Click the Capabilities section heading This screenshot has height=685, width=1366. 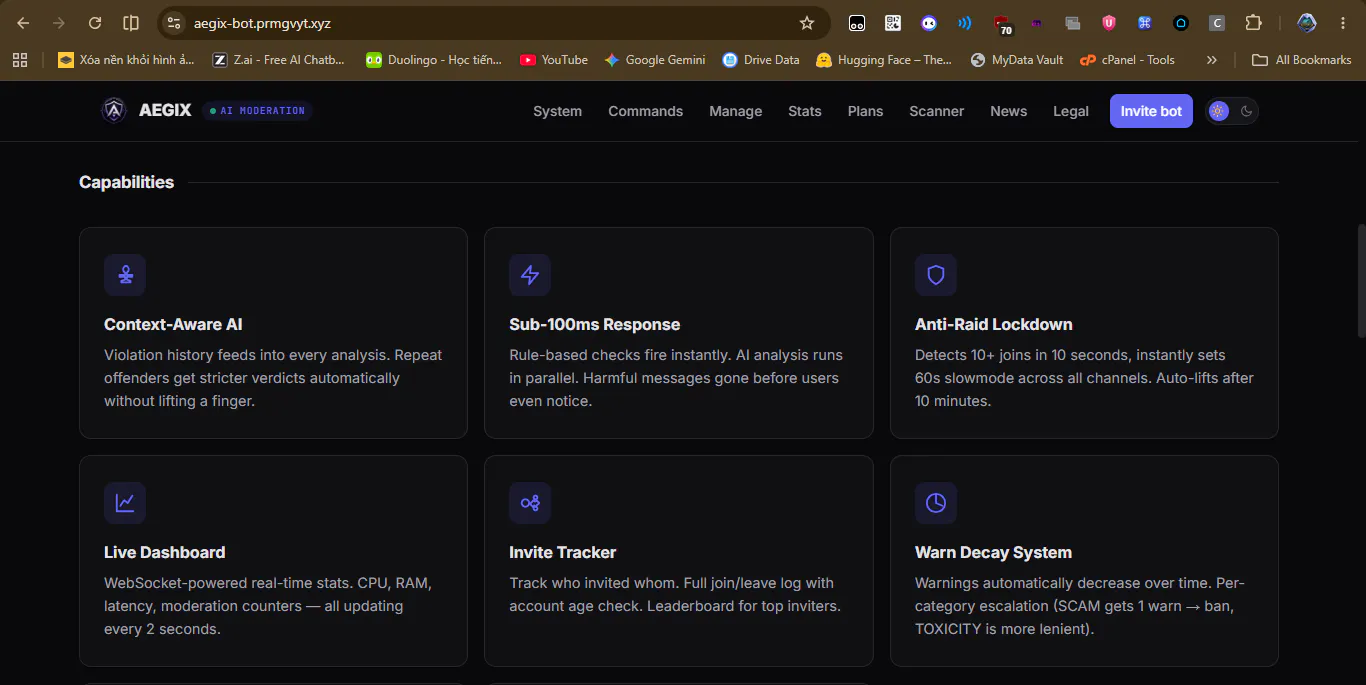[x=126, y=182]
